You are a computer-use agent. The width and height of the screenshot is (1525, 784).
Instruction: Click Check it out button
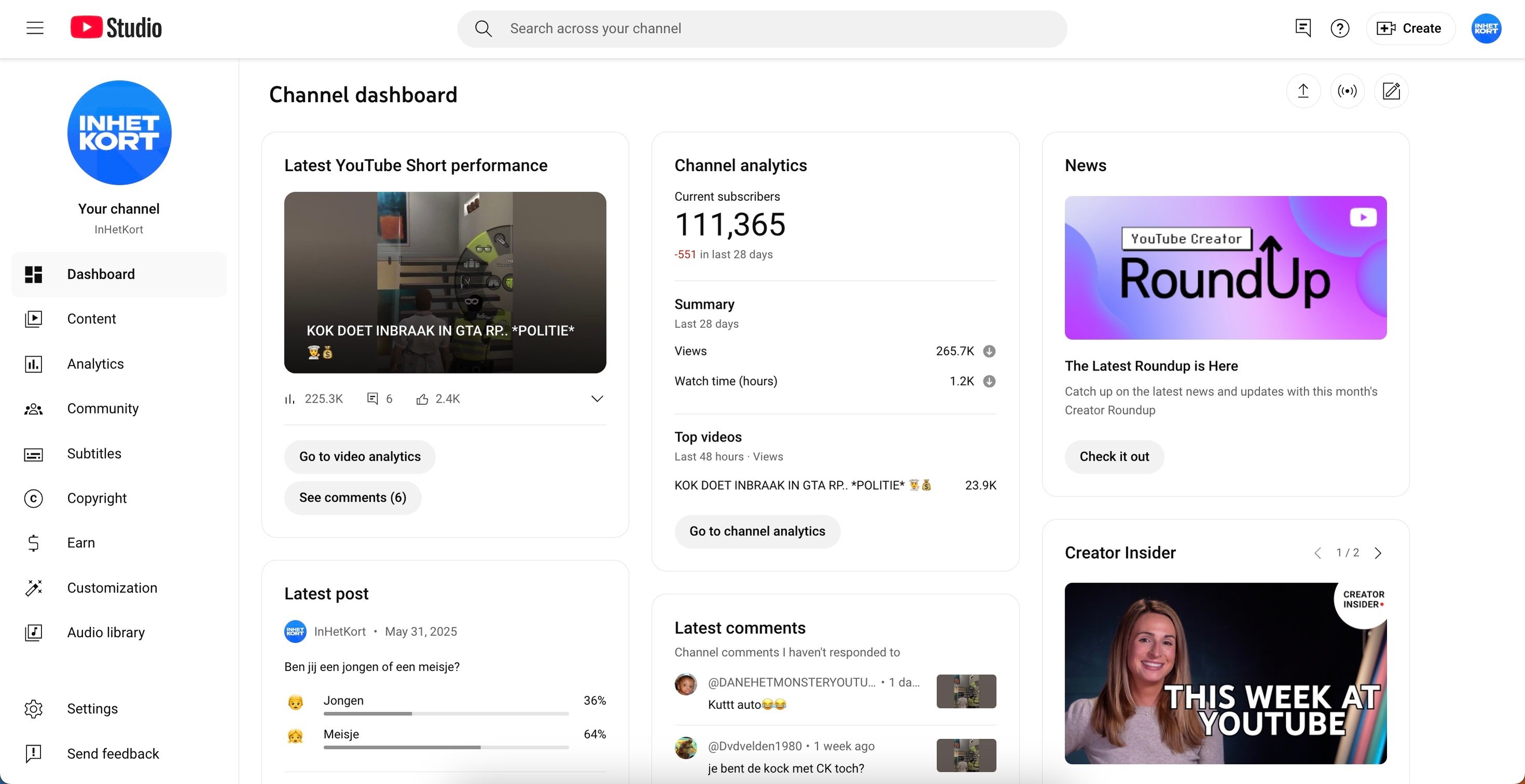pos(1114,457)
